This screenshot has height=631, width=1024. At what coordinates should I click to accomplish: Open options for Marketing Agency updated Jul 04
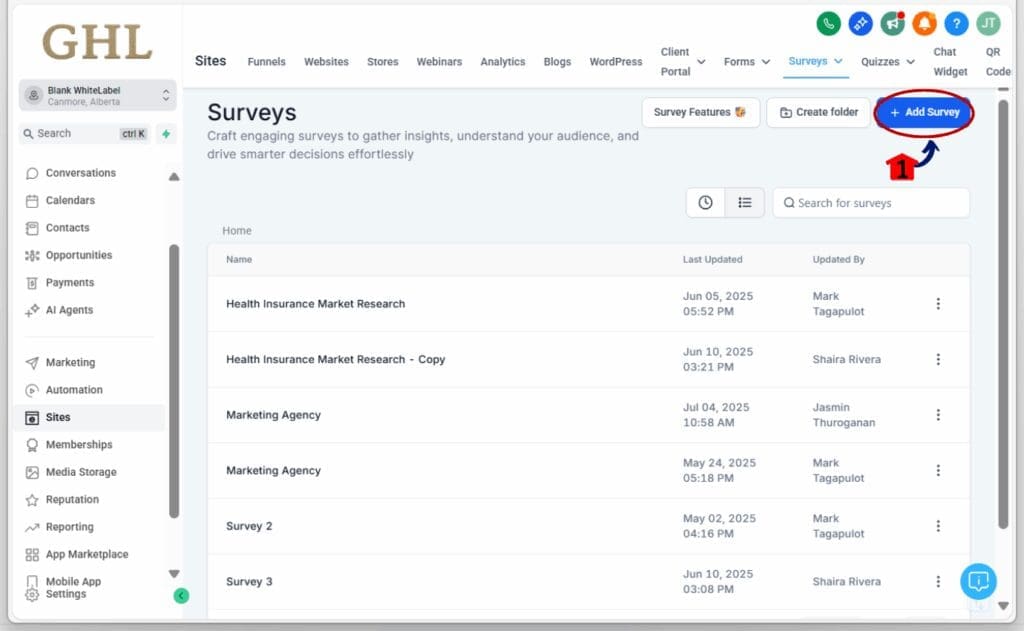coord(938,415)
